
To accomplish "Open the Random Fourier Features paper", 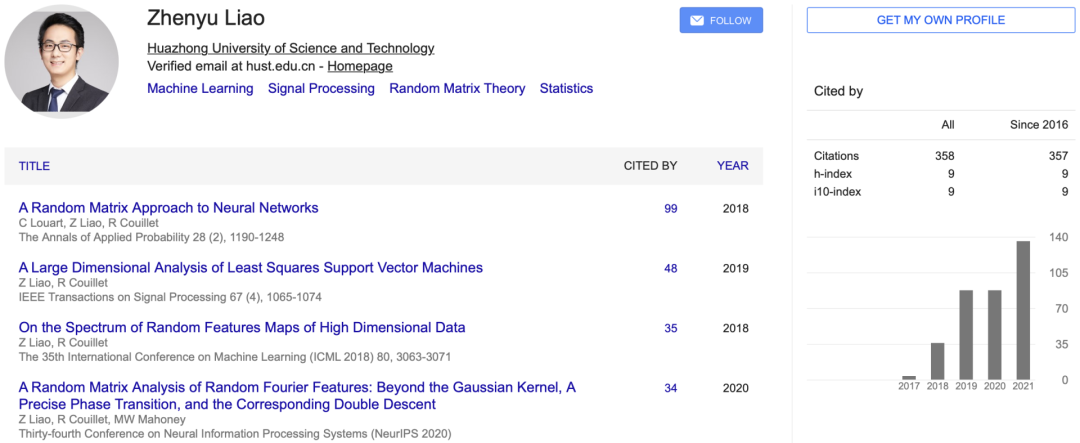I will 297,387.
